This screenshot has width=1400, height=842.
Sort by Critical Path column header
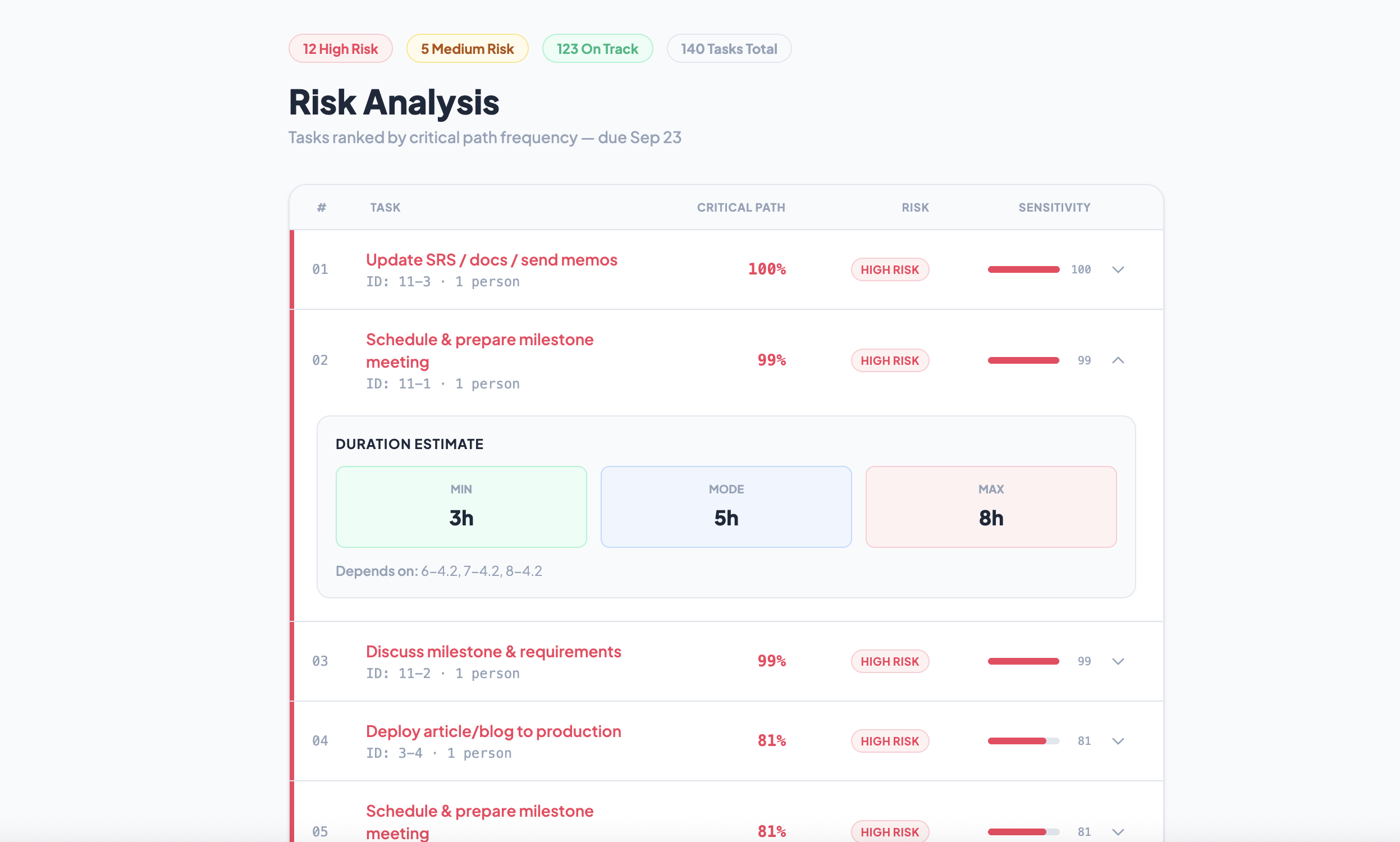click(740, 208)
